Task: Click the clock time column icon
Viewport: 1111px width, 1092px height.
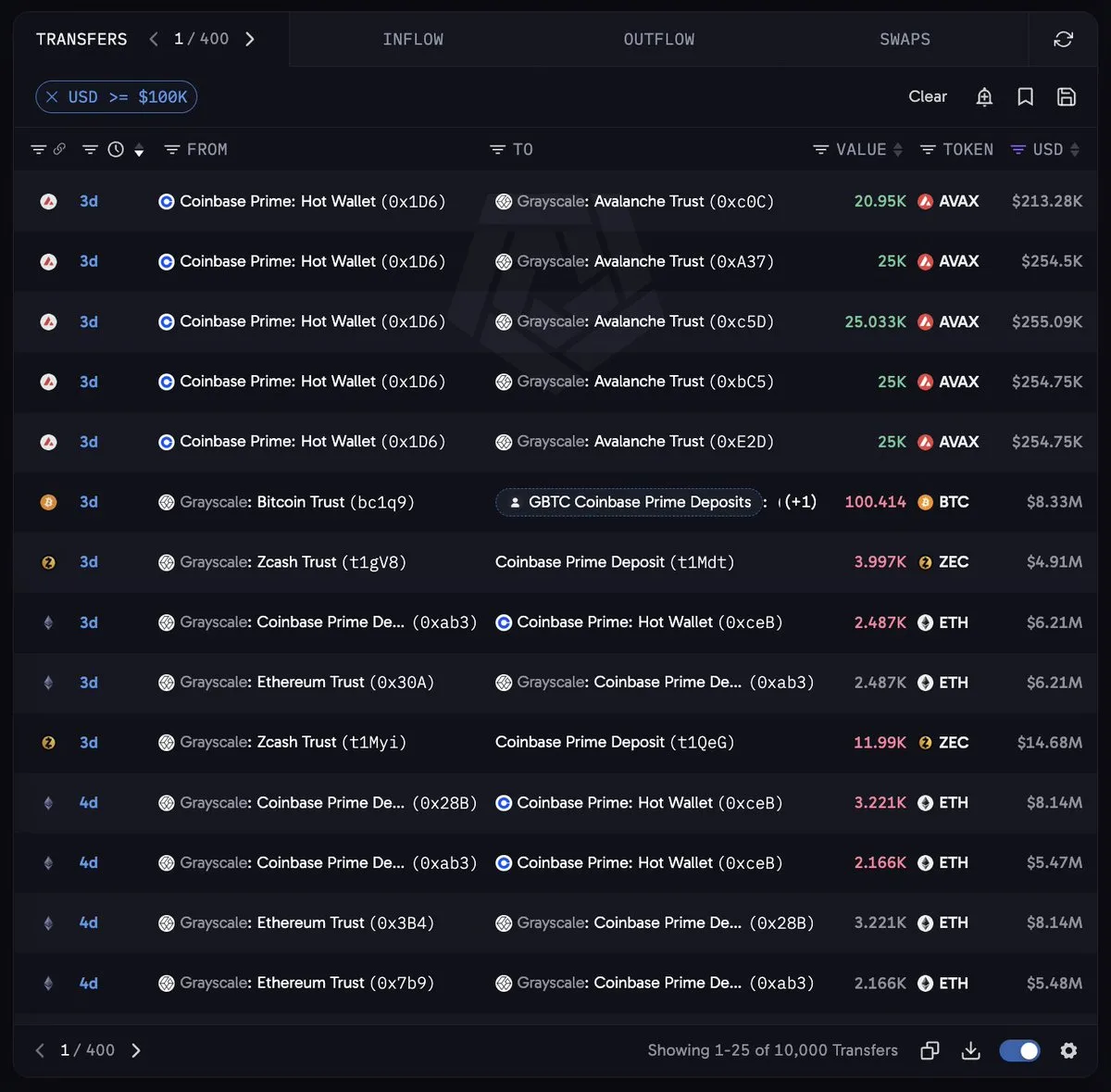Action: (116, 149)
